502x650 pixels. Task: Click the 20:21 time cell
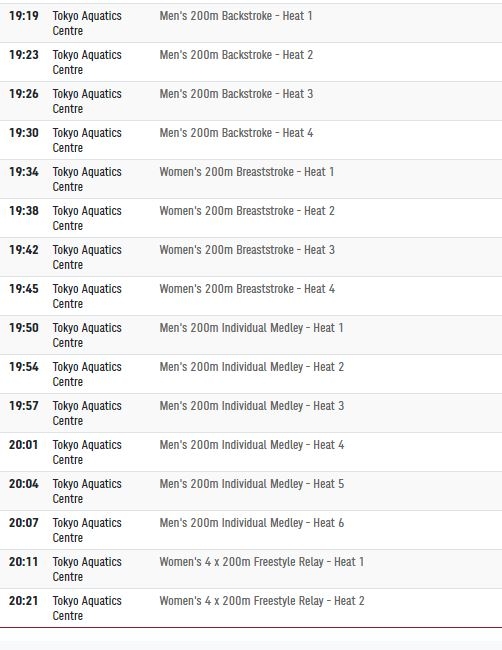(x=24, y=600)
